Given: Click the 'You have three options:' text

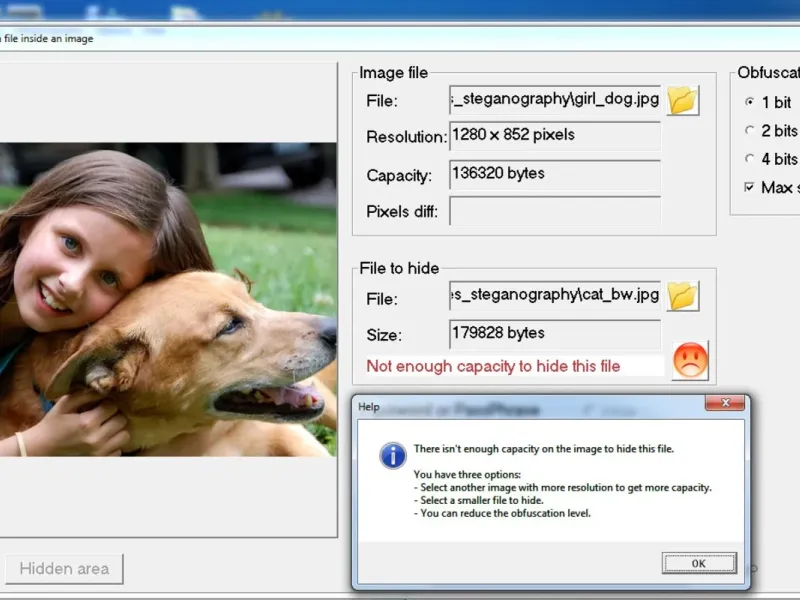Looking at the screenshot, I should click(x=467, y=474).
